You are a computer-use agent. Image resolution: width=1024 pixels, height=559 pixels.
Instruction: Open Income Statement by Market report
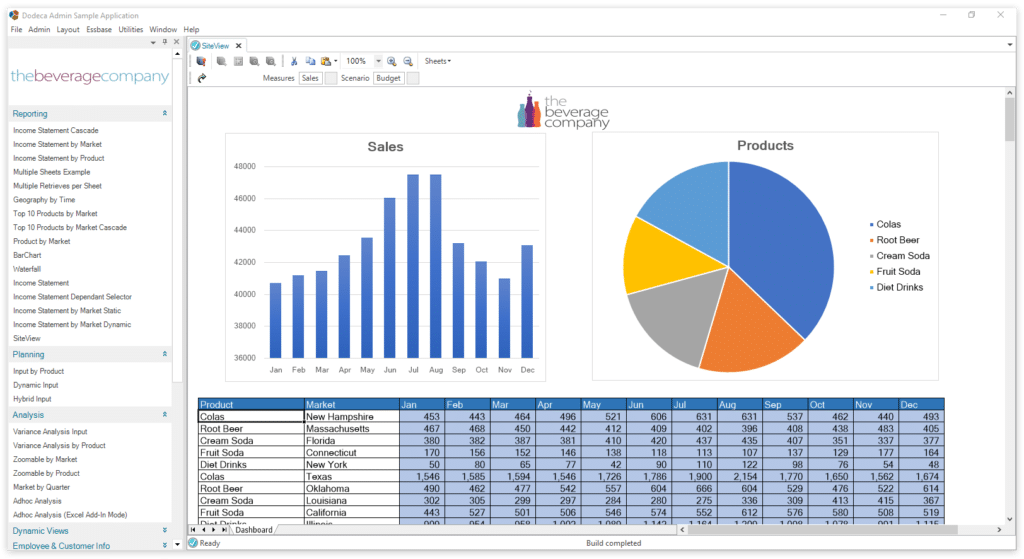pos(57,144)
